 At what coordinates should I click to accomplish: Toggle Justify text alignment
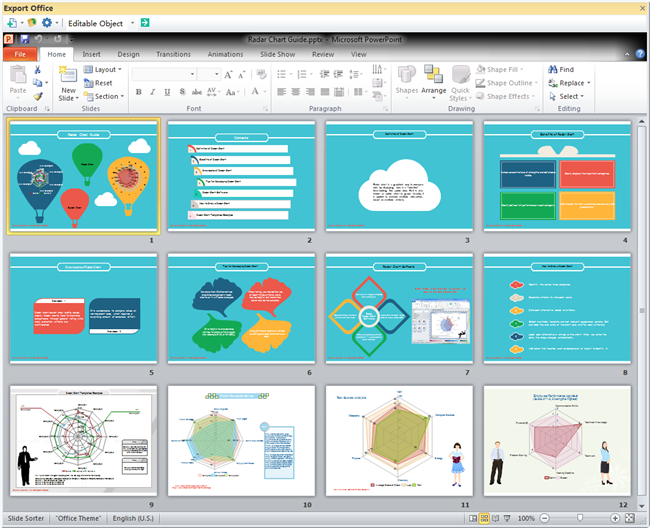click(325, 92)
